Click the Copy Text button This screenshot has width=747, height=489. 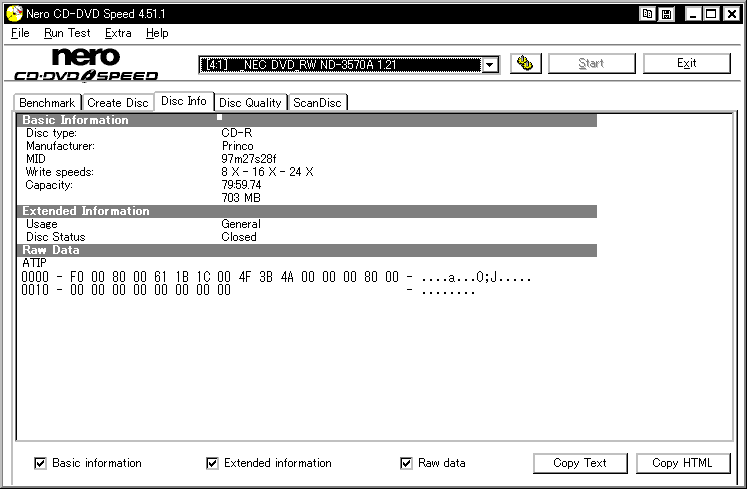tap(580, 463)
